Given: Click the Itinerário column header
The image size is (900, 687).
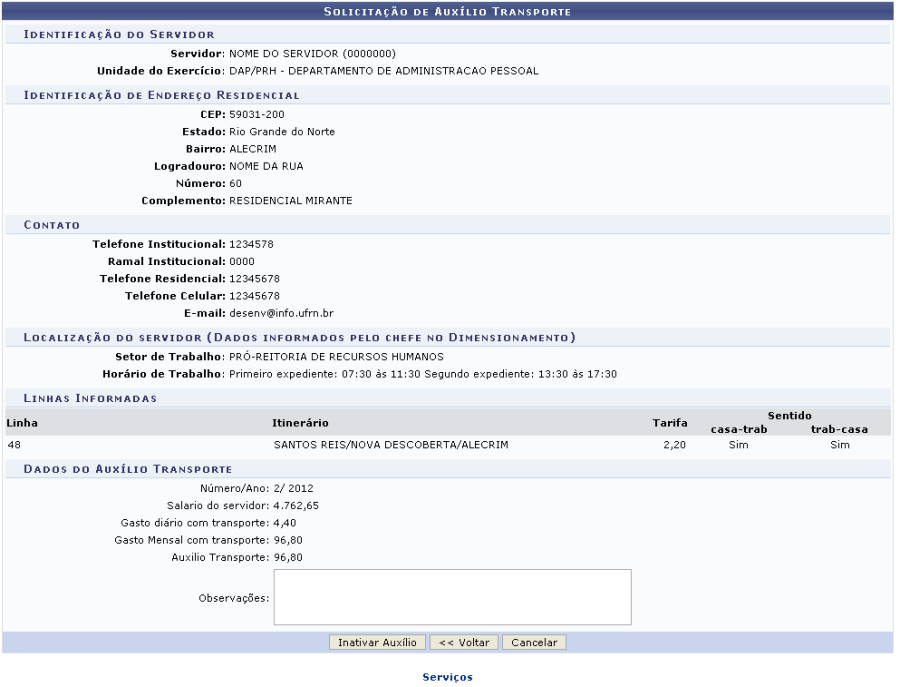Looking at the screenshot, I should click(300, 423).
